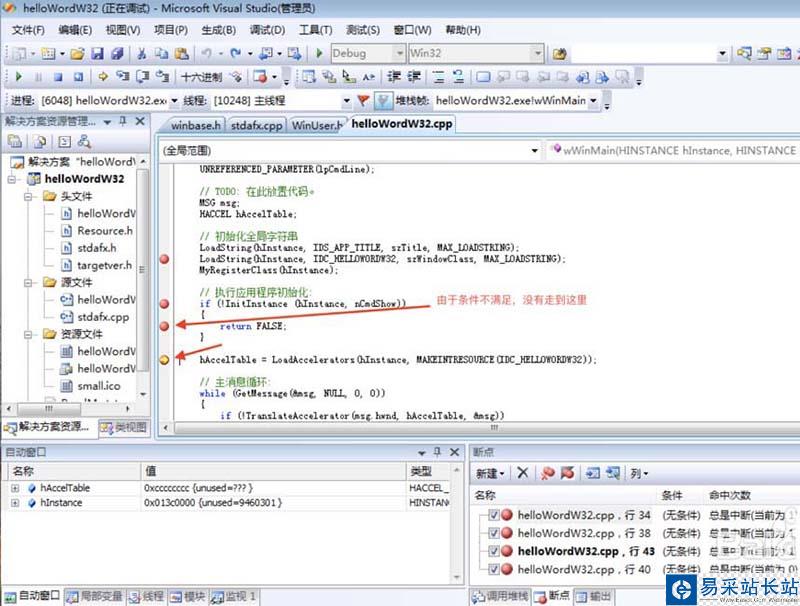Toggle the 十六进制 hexadecimal display button
This screenshot has height=606, width=800.
coord(202,77)
